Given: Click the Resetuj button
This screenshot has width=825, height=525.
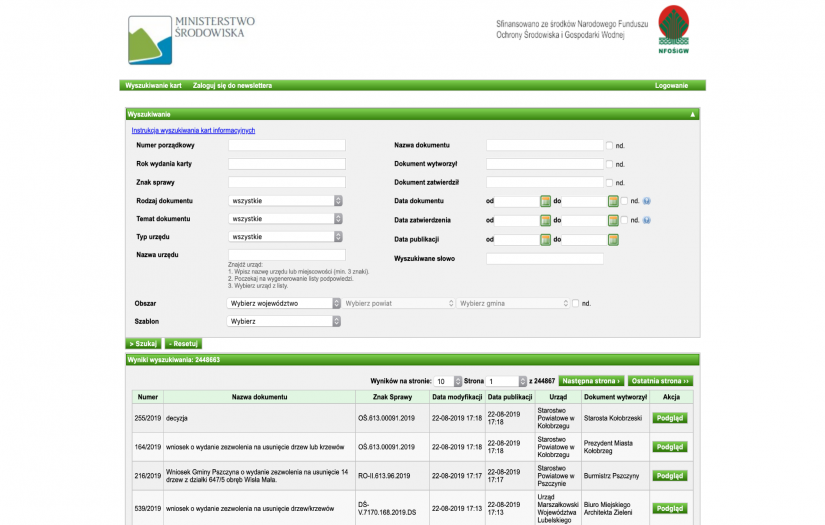Looking at the screenshot, I should [183, 344].
